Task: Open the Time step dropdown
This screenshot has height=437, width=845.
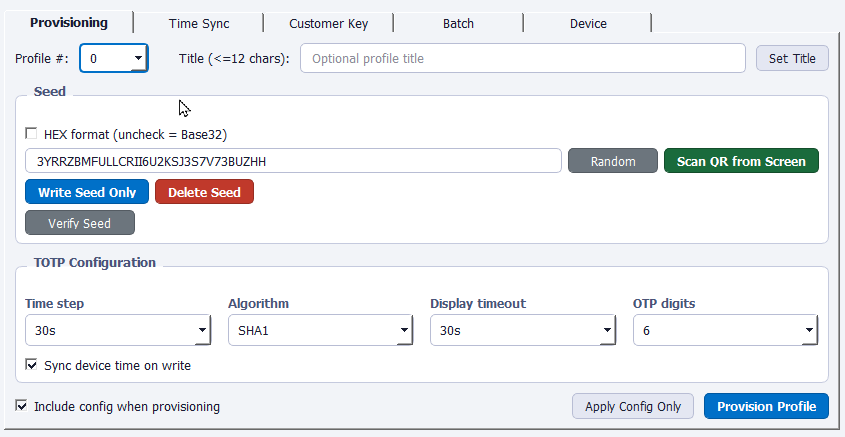Action: click(x=117, y=330)
